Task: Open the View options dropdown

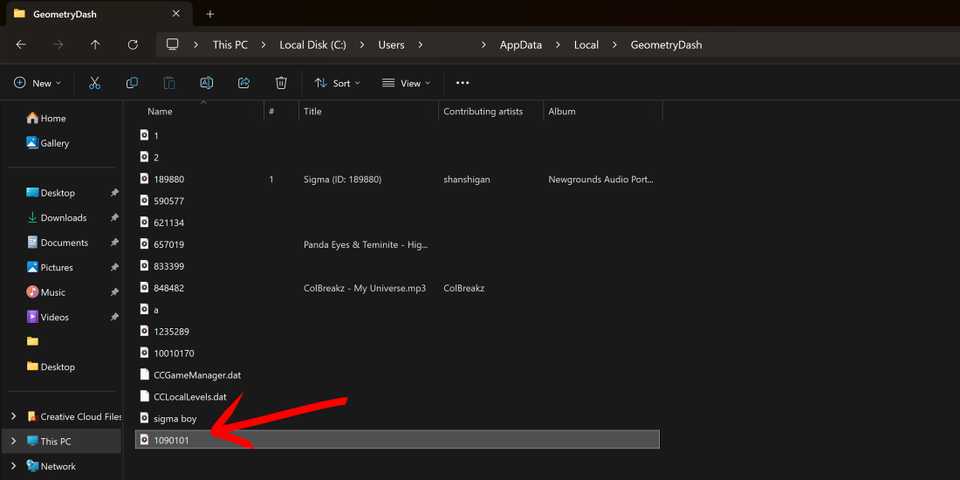Action: [x=406, y=83]
